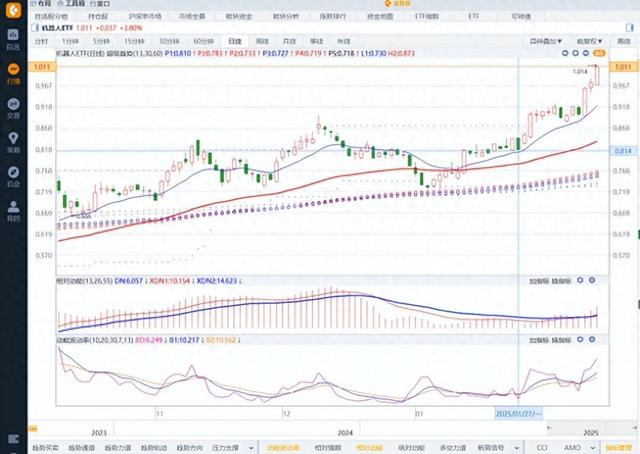Image resolution: width=640 pixels, height=454 pixels.
Task: Click the 2025/01/27 date marker
Action: [x=518, y=414]
